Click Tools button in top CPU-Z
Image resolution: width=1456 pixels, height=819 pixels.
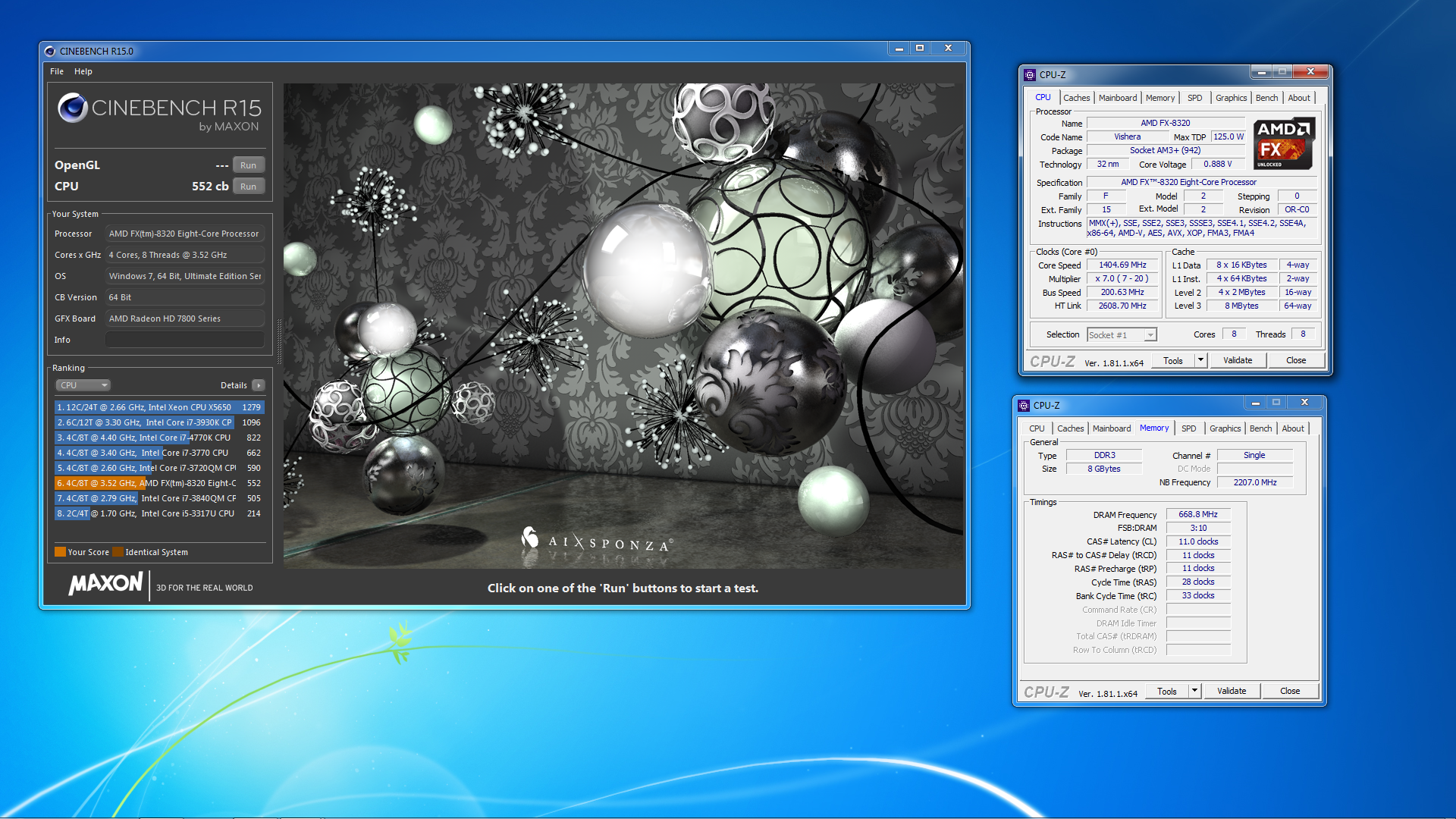click(x=1173, y=360)
